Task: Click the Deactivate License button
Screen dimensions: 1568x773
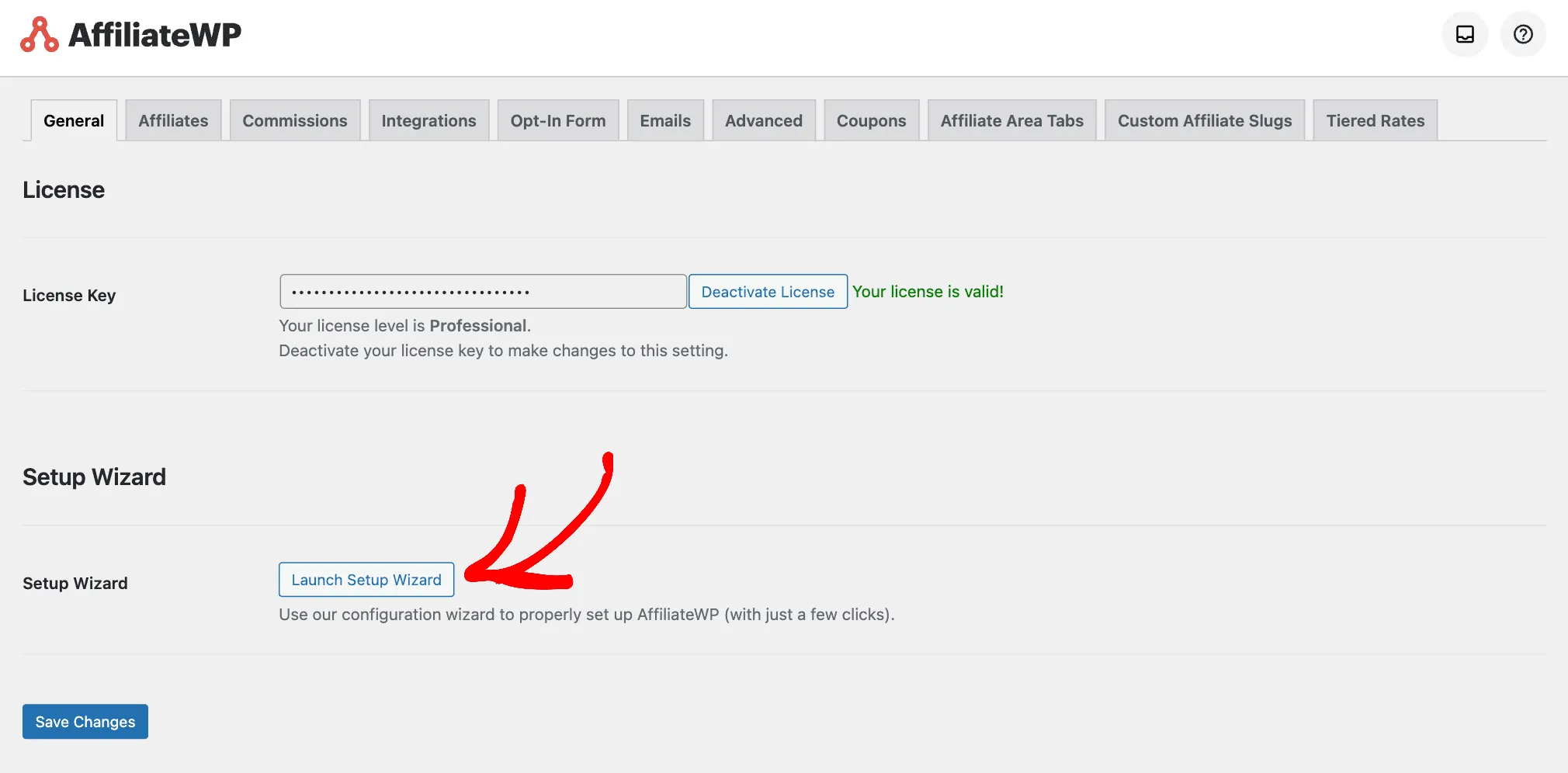Action: coord(768,292)
